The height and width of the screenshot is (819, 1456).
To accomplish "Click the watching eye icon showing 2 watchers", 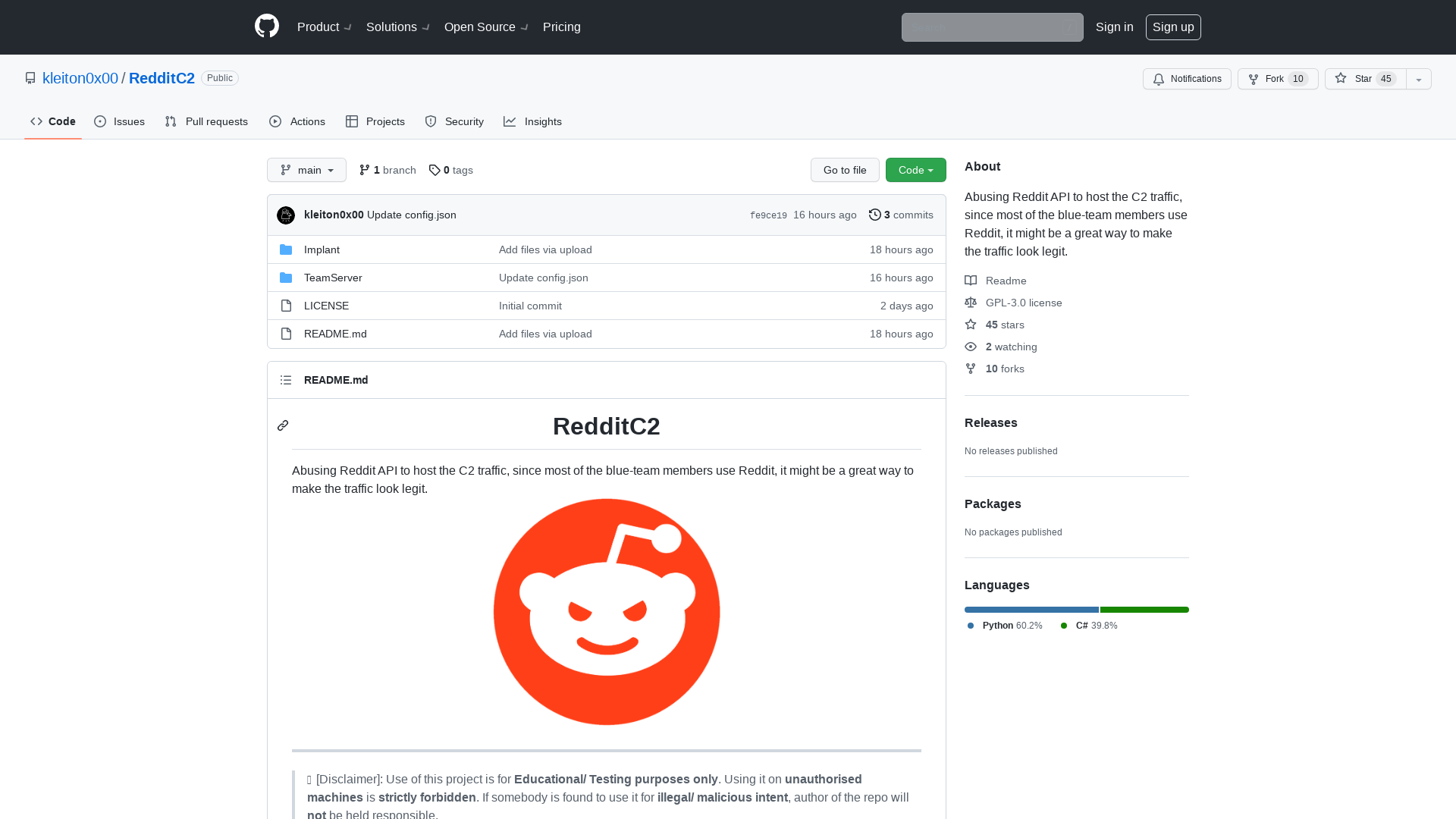I will point(971,347).
